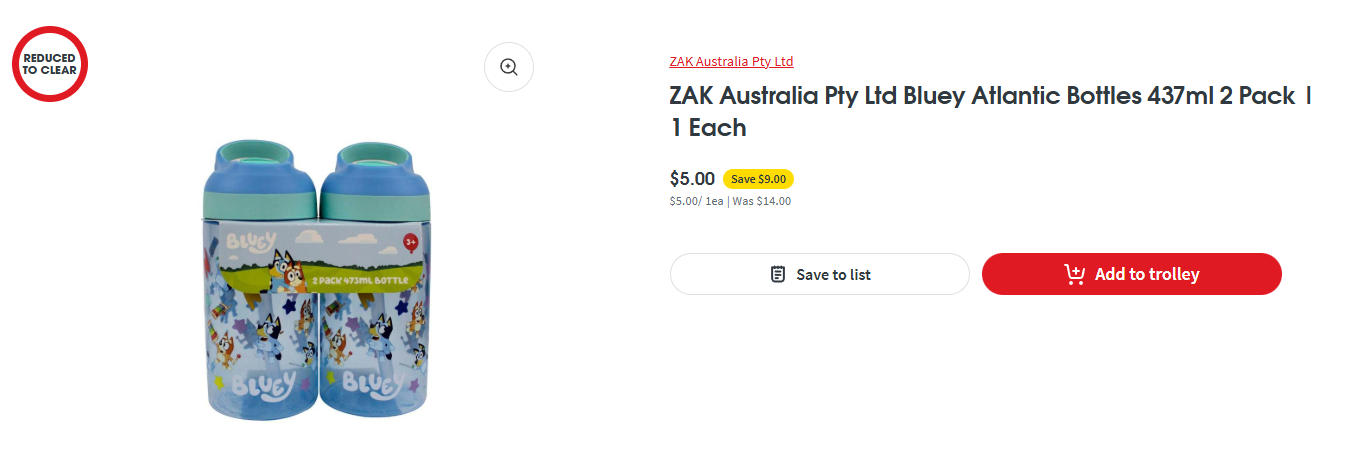Click the magnifier zoom icon above product image
Image resolution: width=1352 pixels, height=450 pixels.
509,67
